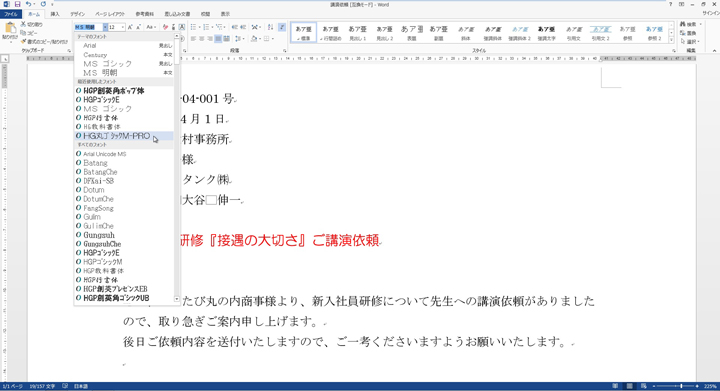Click the font name input box
Image resolution: width=720 pixels, height=391 pixels.
(88, 28)
